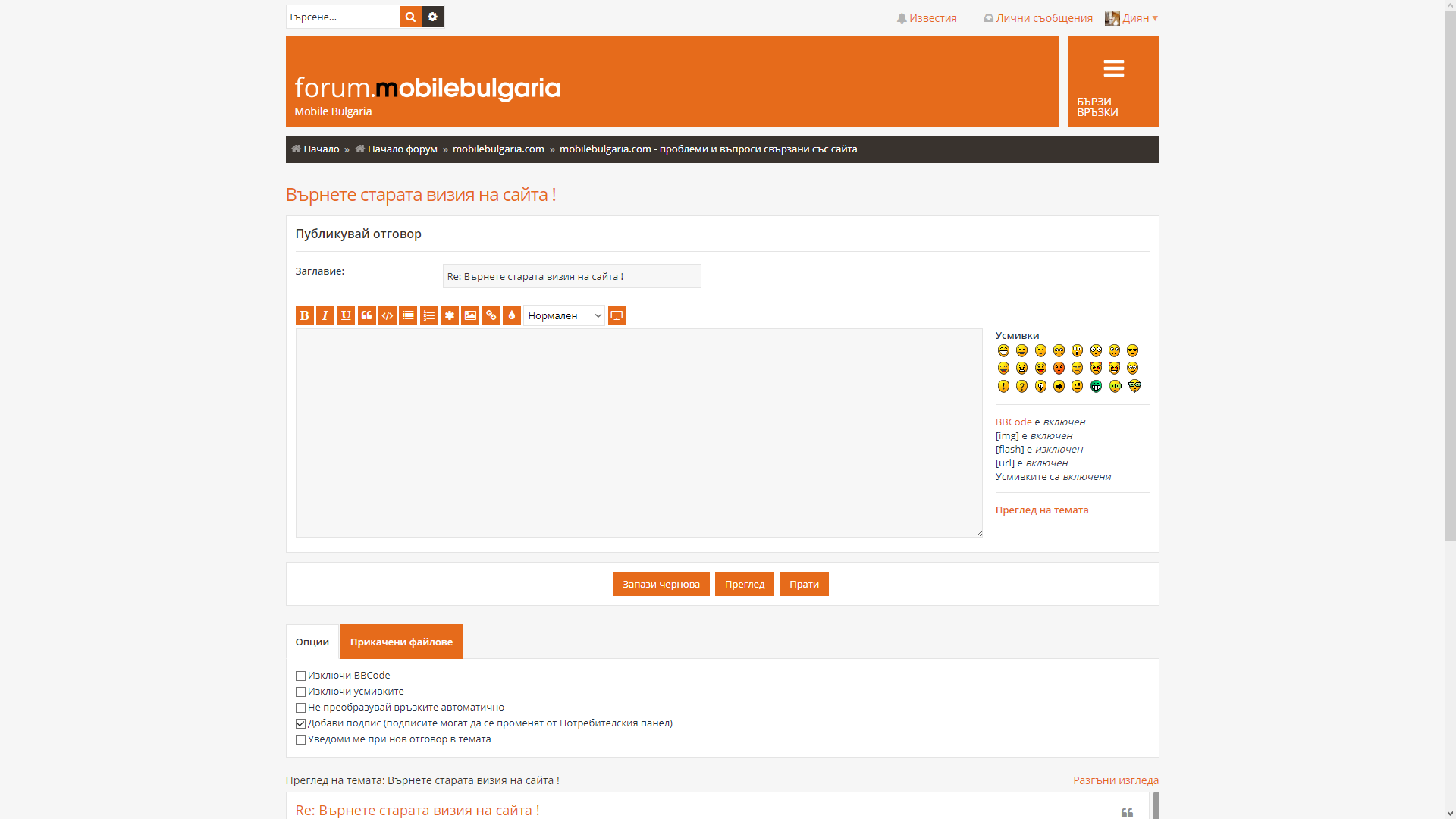The width and height of the screenshot is (1456, 819).
Task: Insert ordered numbered list
Action: click(x=429, y=315)
